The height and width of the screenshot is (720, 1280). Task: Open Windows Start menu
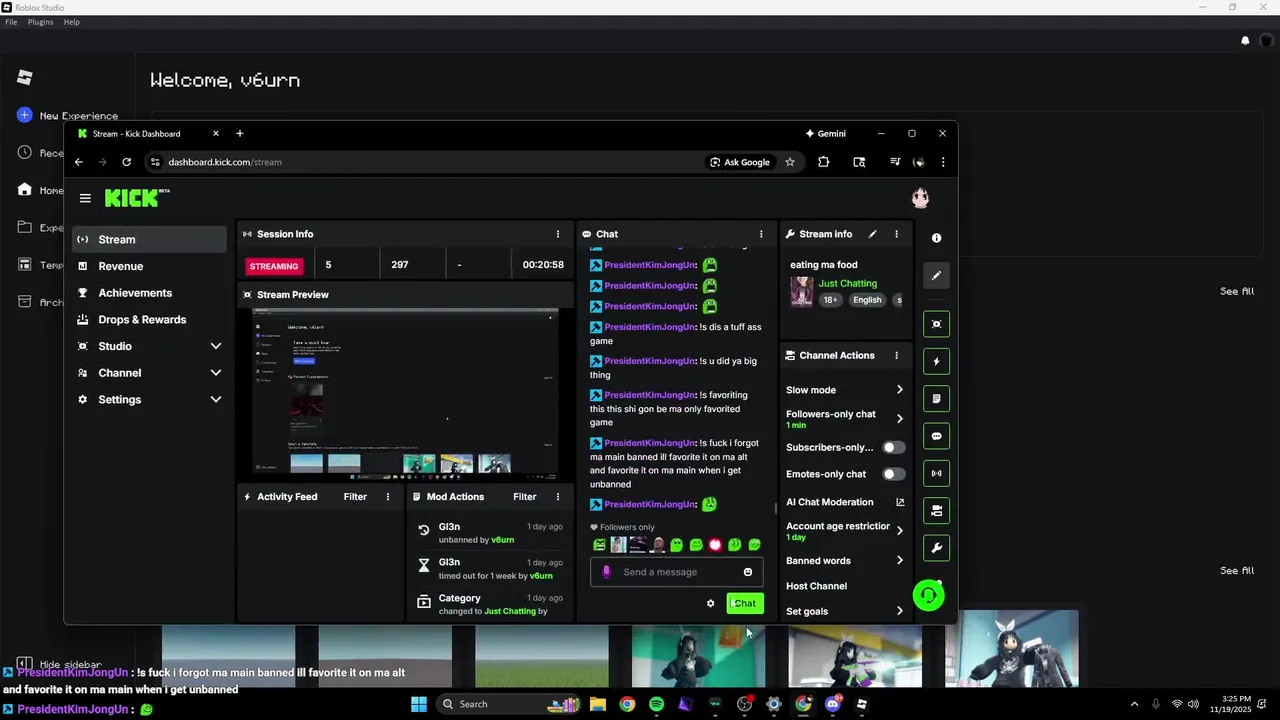(419, 704)
